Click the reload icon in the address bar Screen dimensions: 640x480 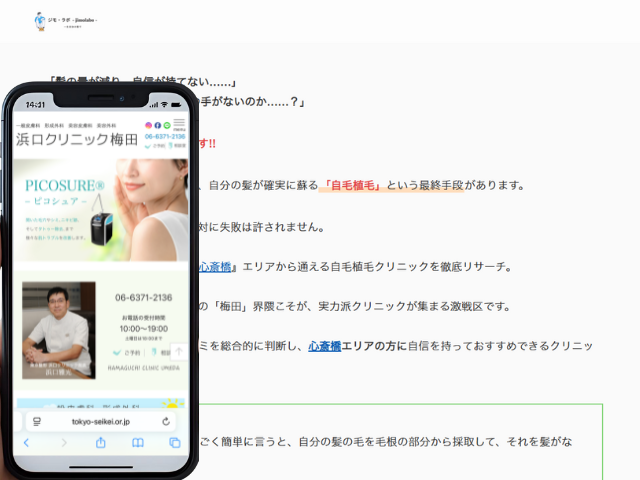tap(165, 421)
